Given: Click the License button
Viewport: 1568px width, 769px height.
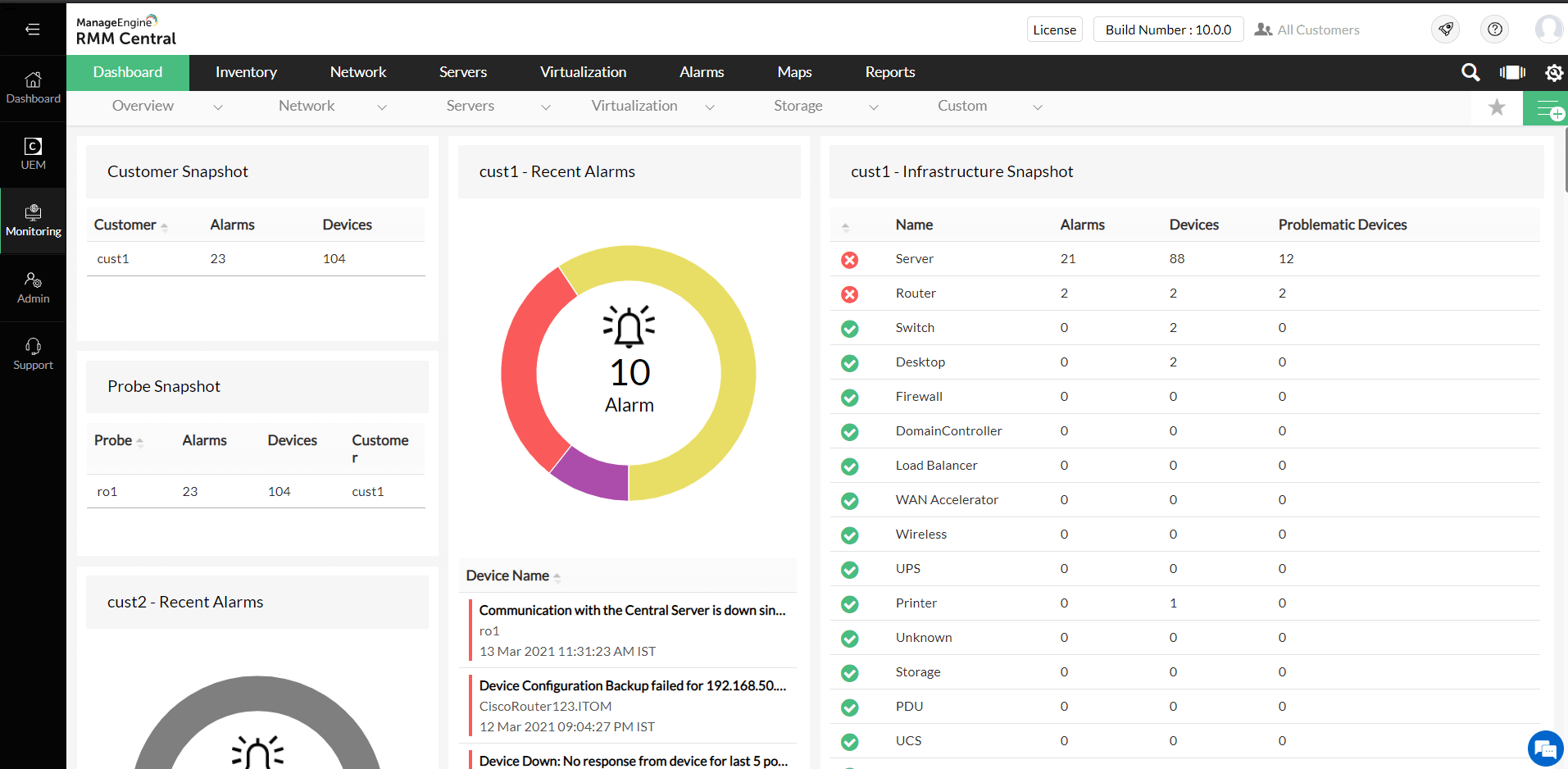Looking at the screenshot, I should [x=1054, y=29].
